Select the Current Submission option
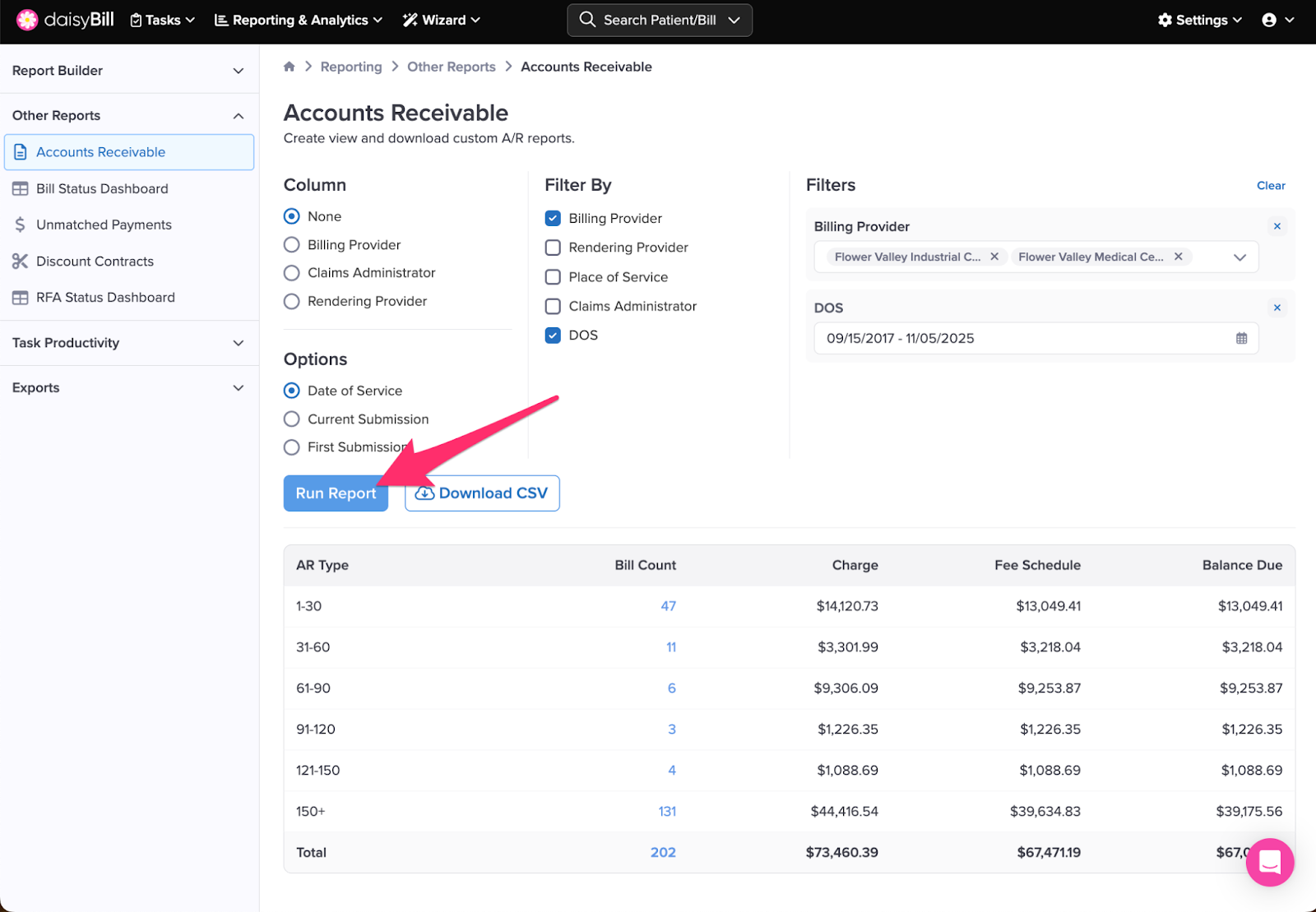Viewport: 1316px width, 912px height. (292, 419)
